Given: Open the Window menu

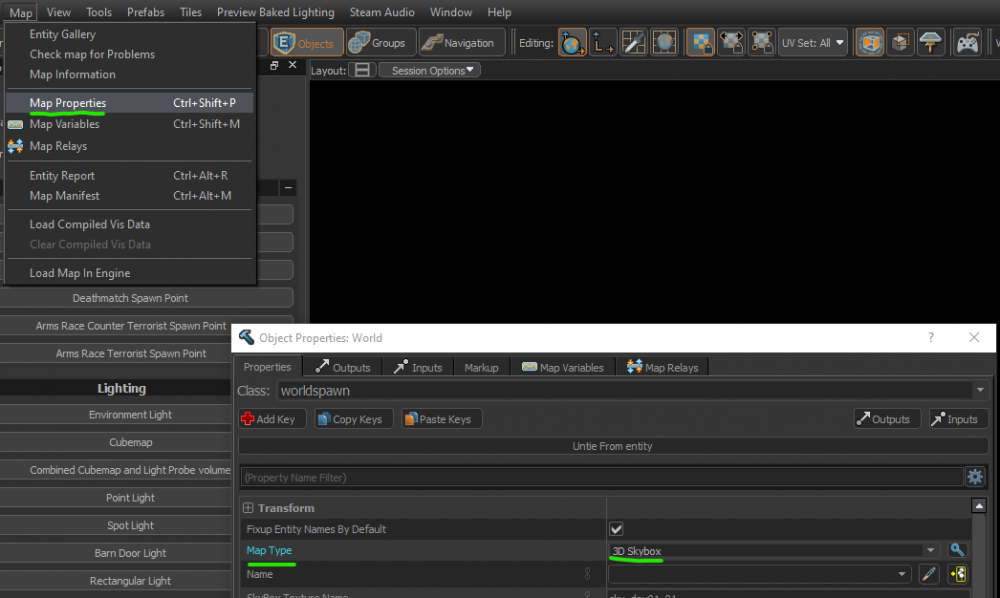Looking at the screenshot, I should 451,12.
